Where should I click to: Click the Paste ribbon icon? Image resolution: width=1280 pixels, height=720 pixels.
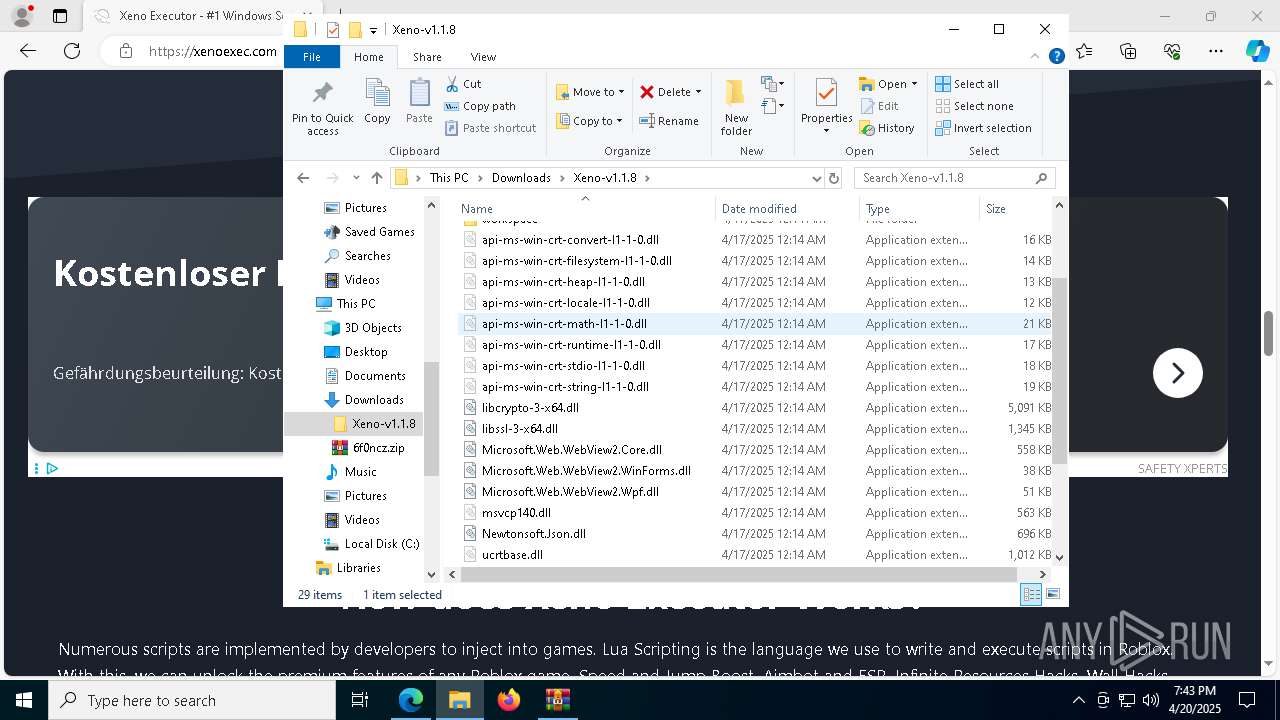tap(419, 101)
